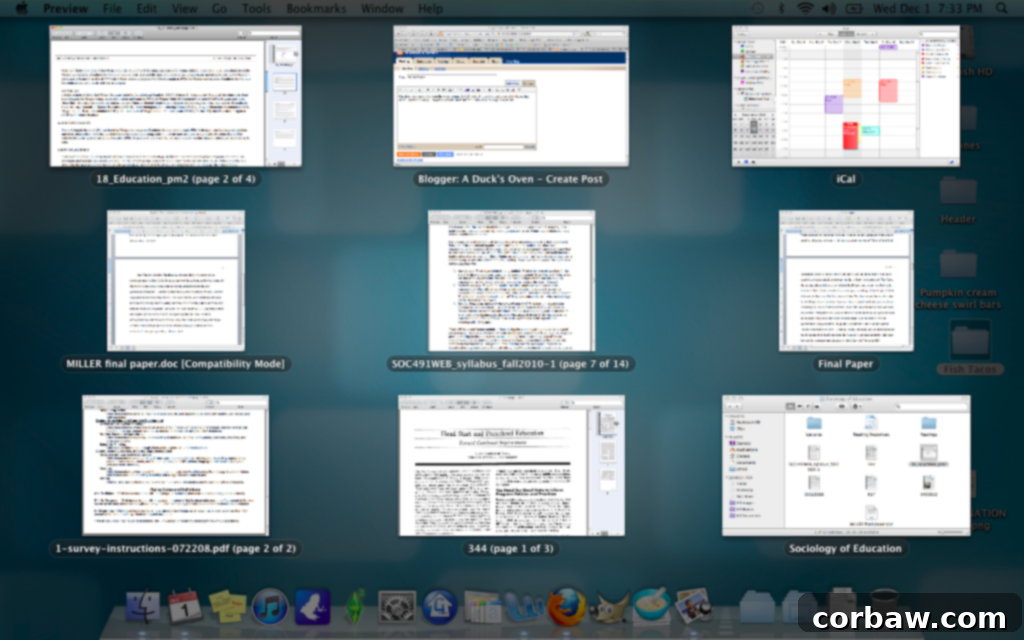The height and width of the screenshot is (640, 1024).
Task: Open the Go menu in the menu bar
Action: tap(219, 8)
